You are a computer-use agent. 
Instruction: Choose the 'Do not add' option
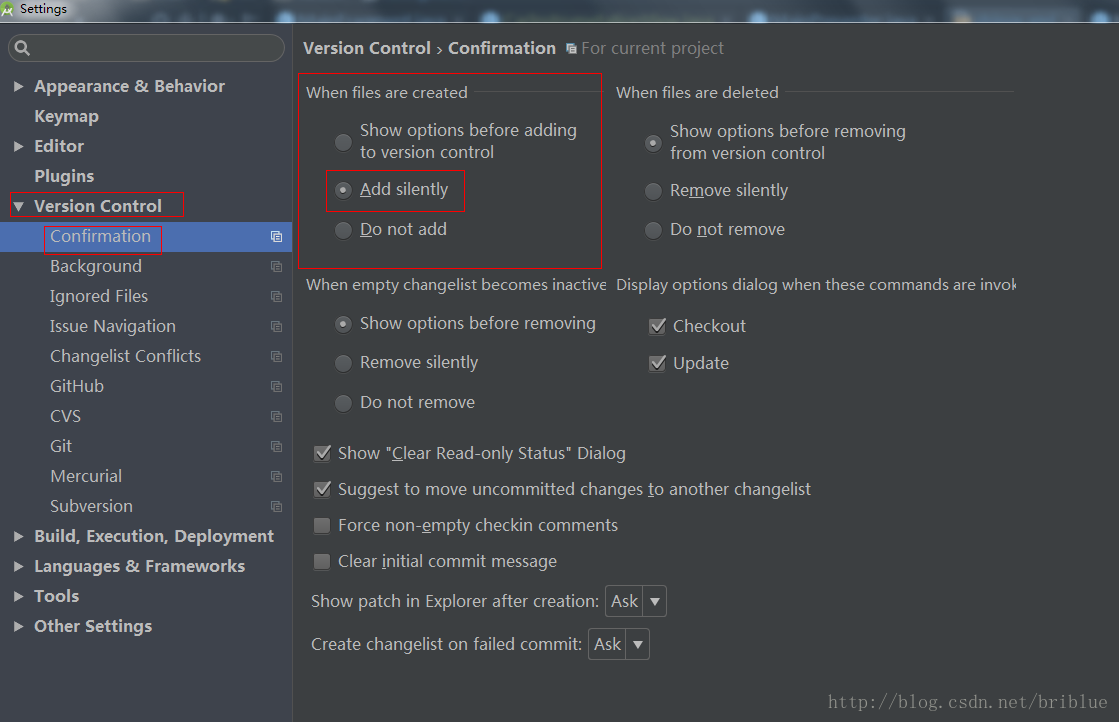click(343, 230)
